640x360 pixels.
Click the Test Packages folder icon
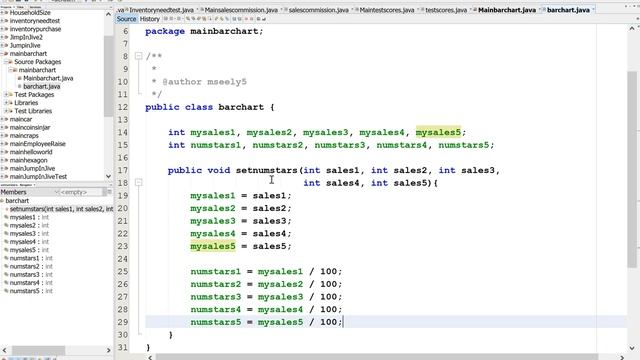pyautogui.click(x=11, y=94)
